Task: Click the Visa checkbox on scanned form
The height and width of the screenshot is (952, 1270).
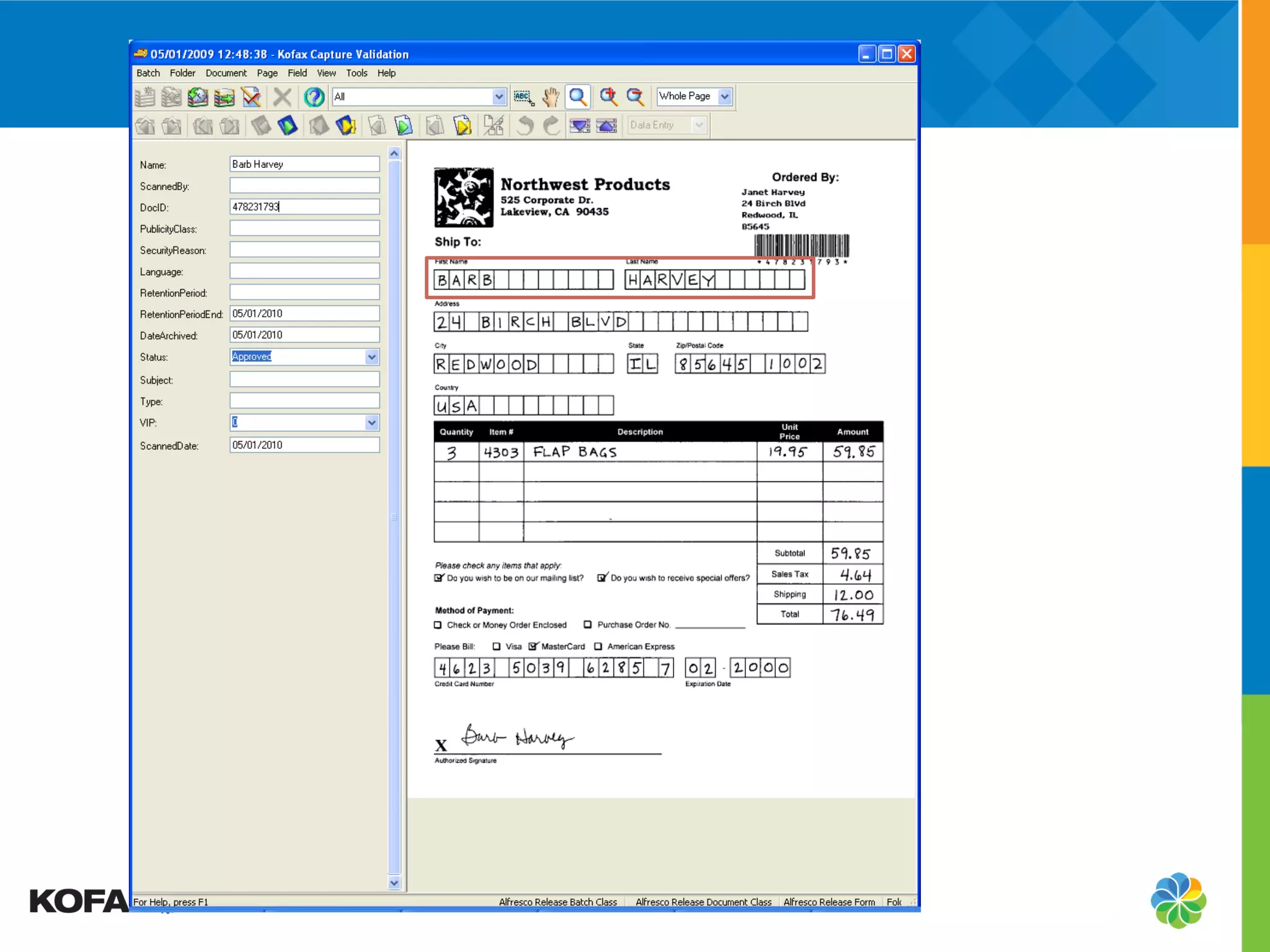Action: 496,646
